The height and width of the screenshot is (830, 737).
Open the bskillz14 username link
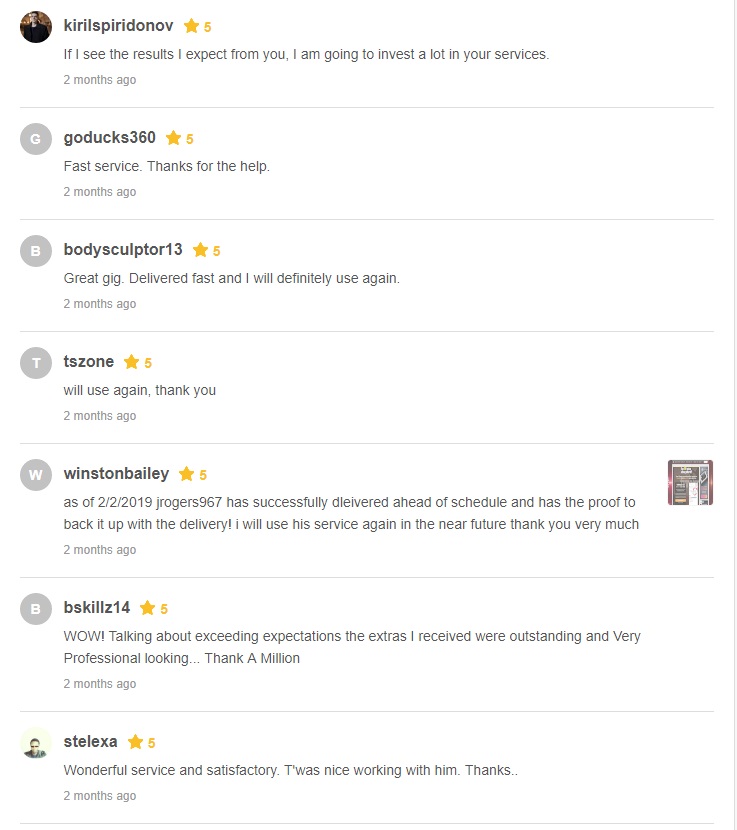point(97,608)
